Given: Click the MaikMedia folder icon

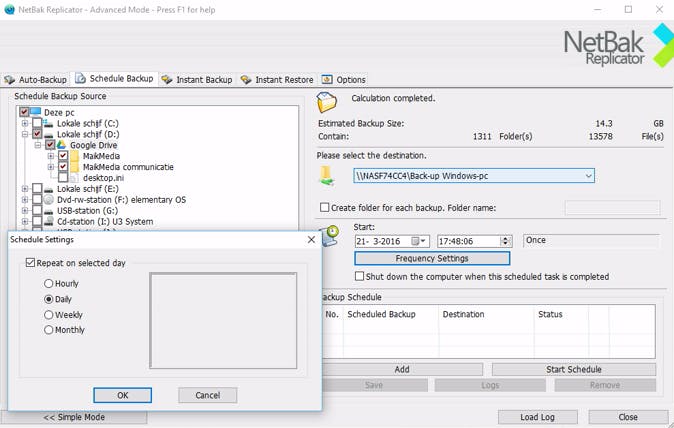Looking at the screenshot, I should click(74, 156).
